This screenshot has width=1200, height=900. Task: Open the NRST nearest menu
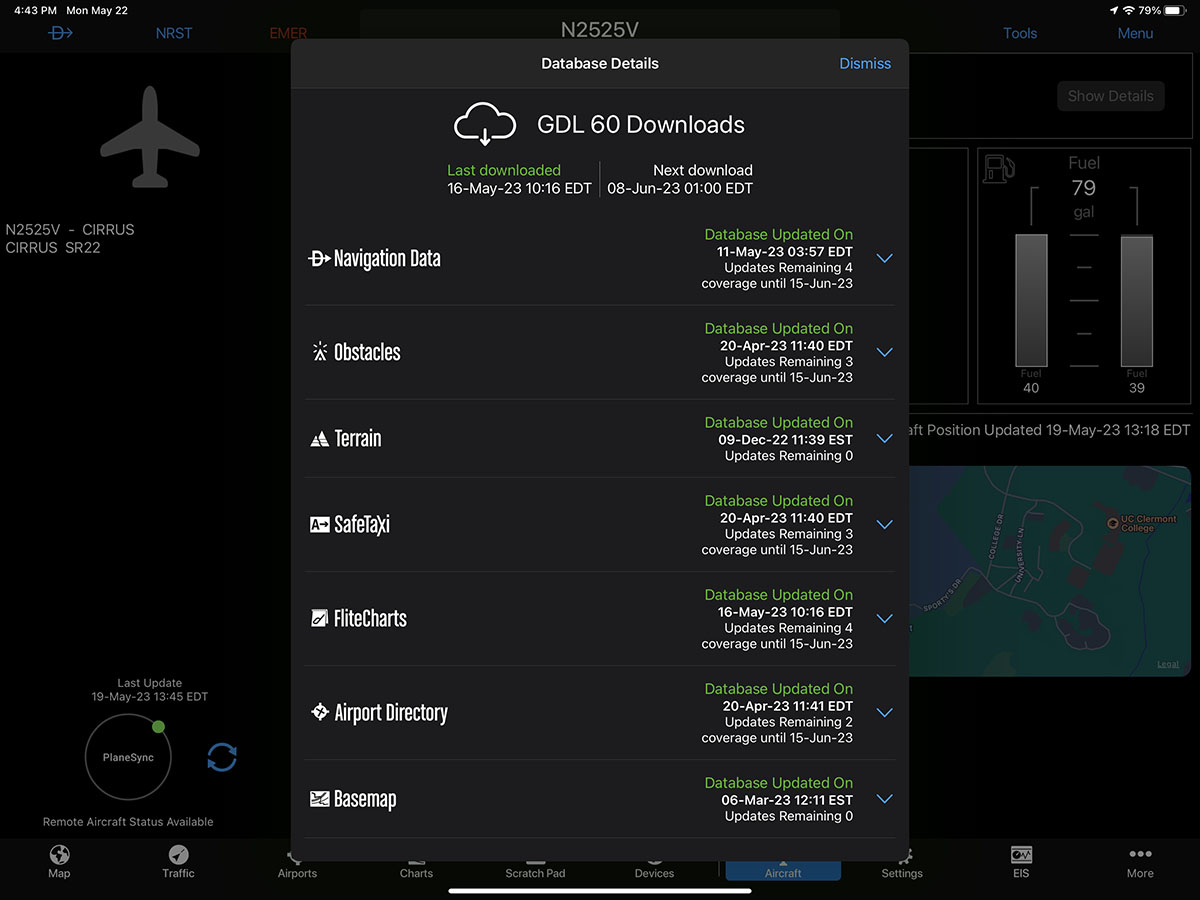point(174,33)
